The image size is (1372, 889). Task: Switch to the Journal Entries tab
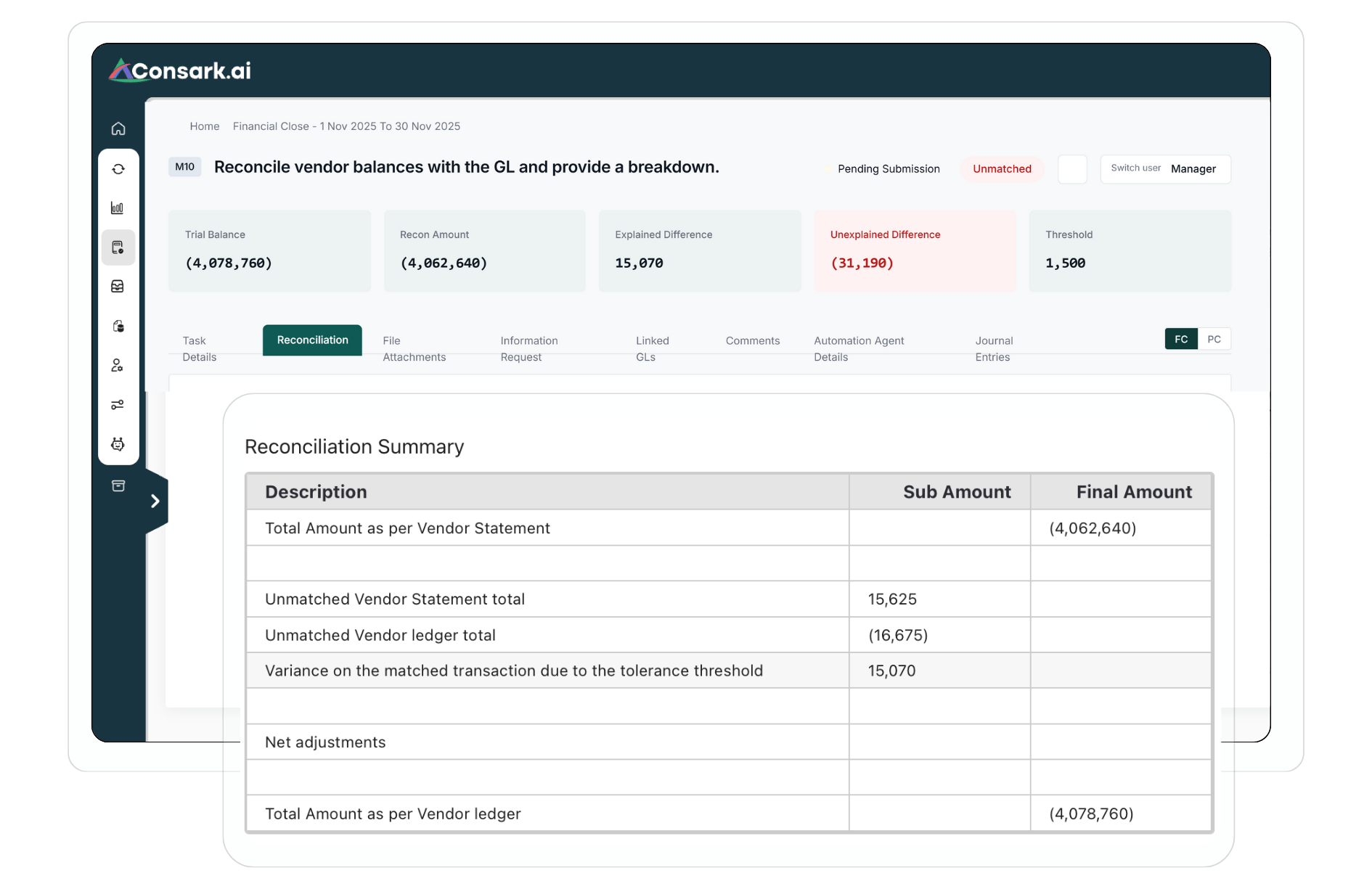[x=993, y=348]
